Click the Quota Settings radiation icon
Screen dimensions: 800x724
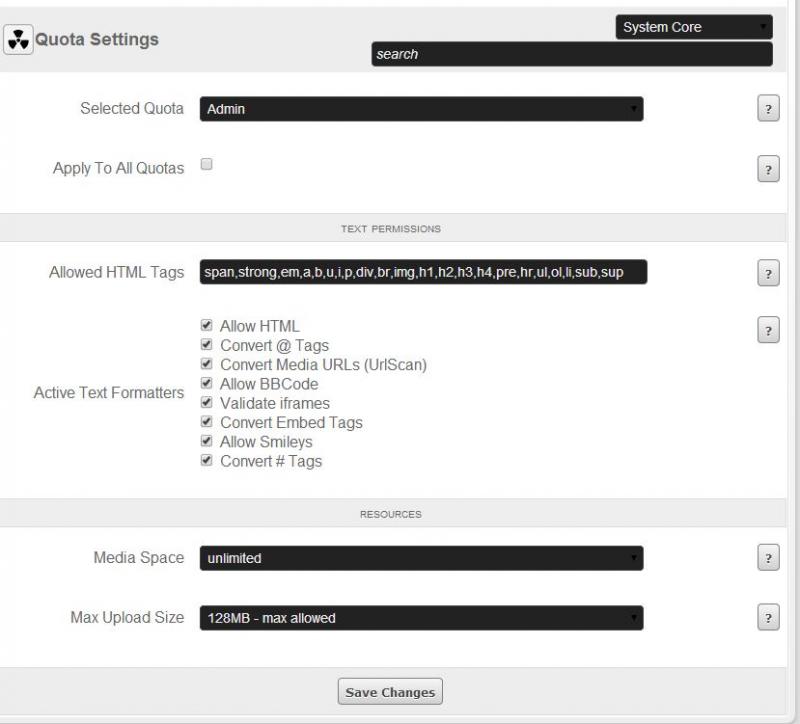[19, 40]
